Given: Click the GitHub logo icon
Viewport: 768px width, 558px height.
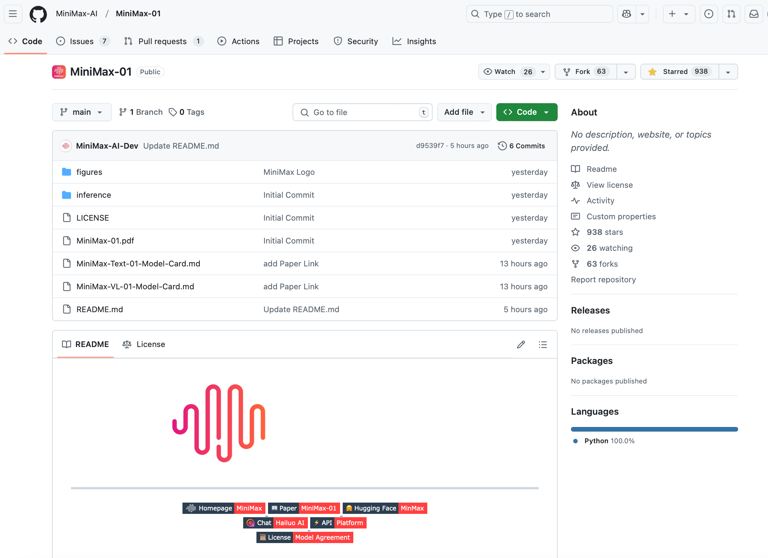Looking at the screenshot, I should pyautogui.click(x=38, y=14).
